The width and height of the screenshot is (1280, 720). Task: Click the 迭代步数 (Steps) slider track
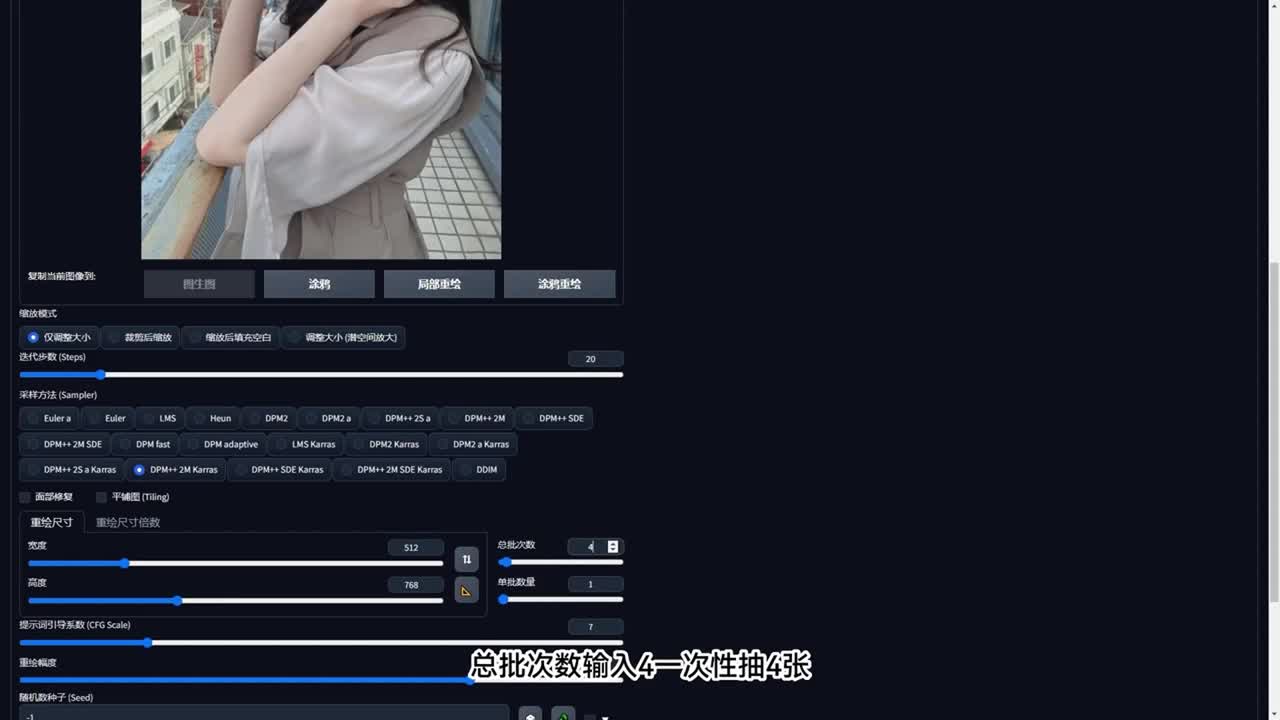click(320, 375)
